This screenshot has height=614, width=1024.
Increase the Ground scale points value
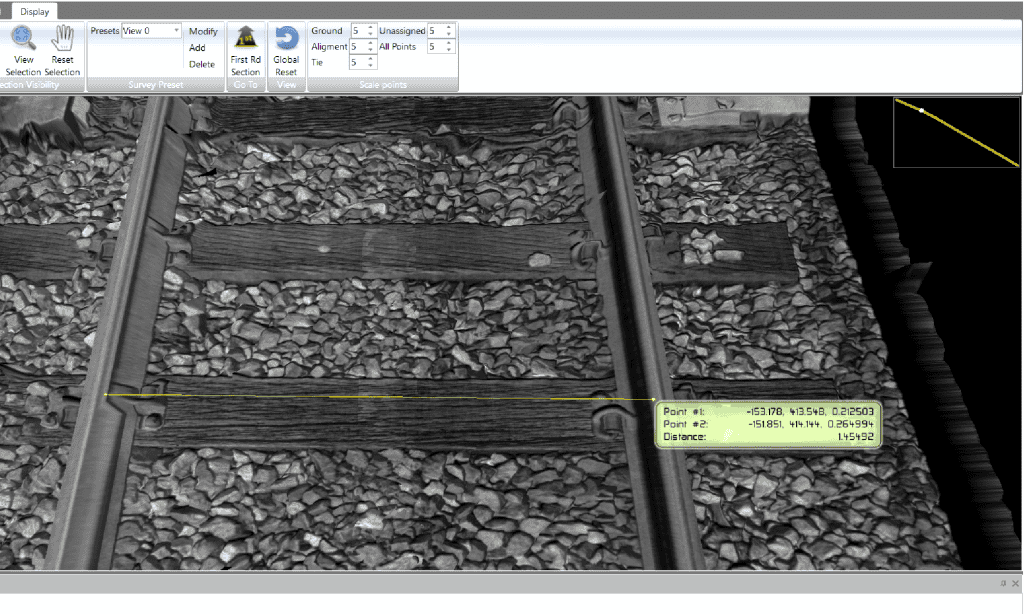click(x=369, y=27)
